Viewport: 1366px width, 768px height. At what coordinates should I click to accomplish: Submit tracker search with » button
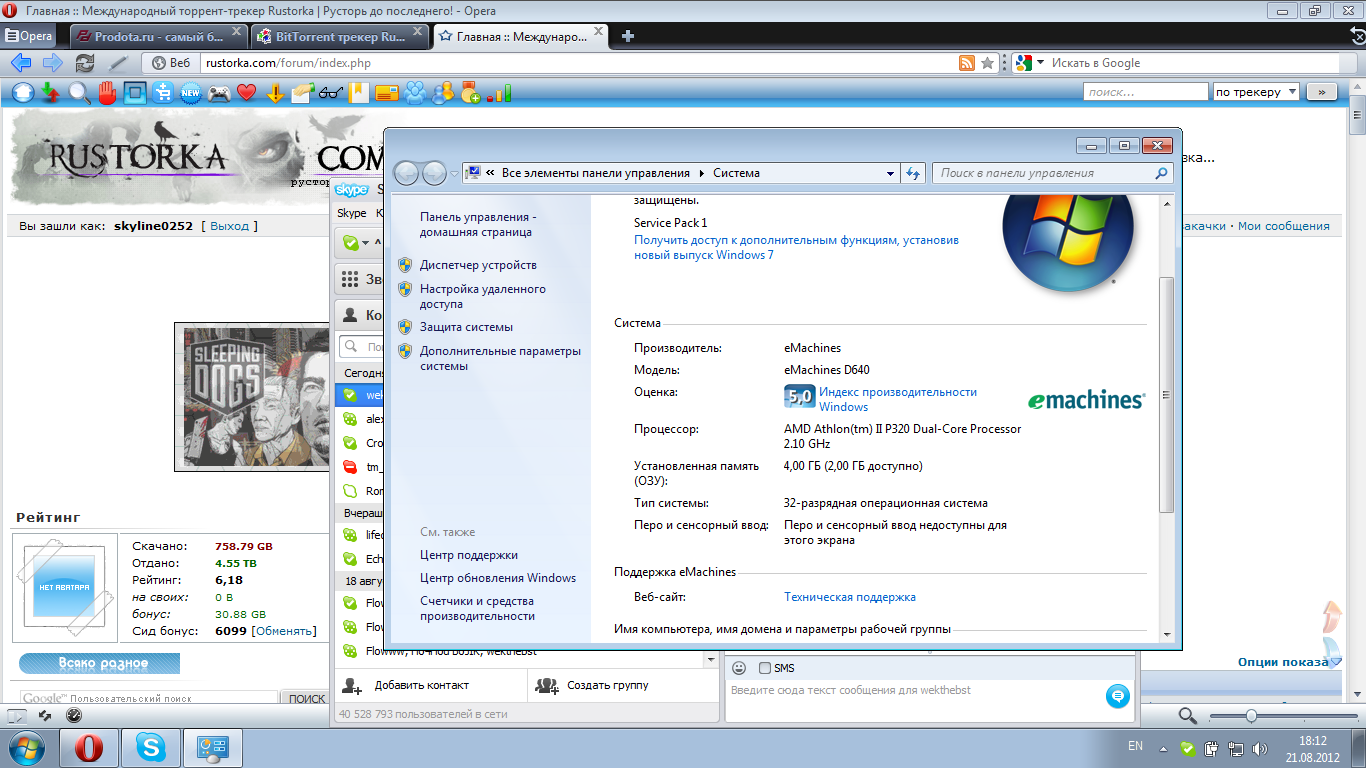tap(1322, 92)
